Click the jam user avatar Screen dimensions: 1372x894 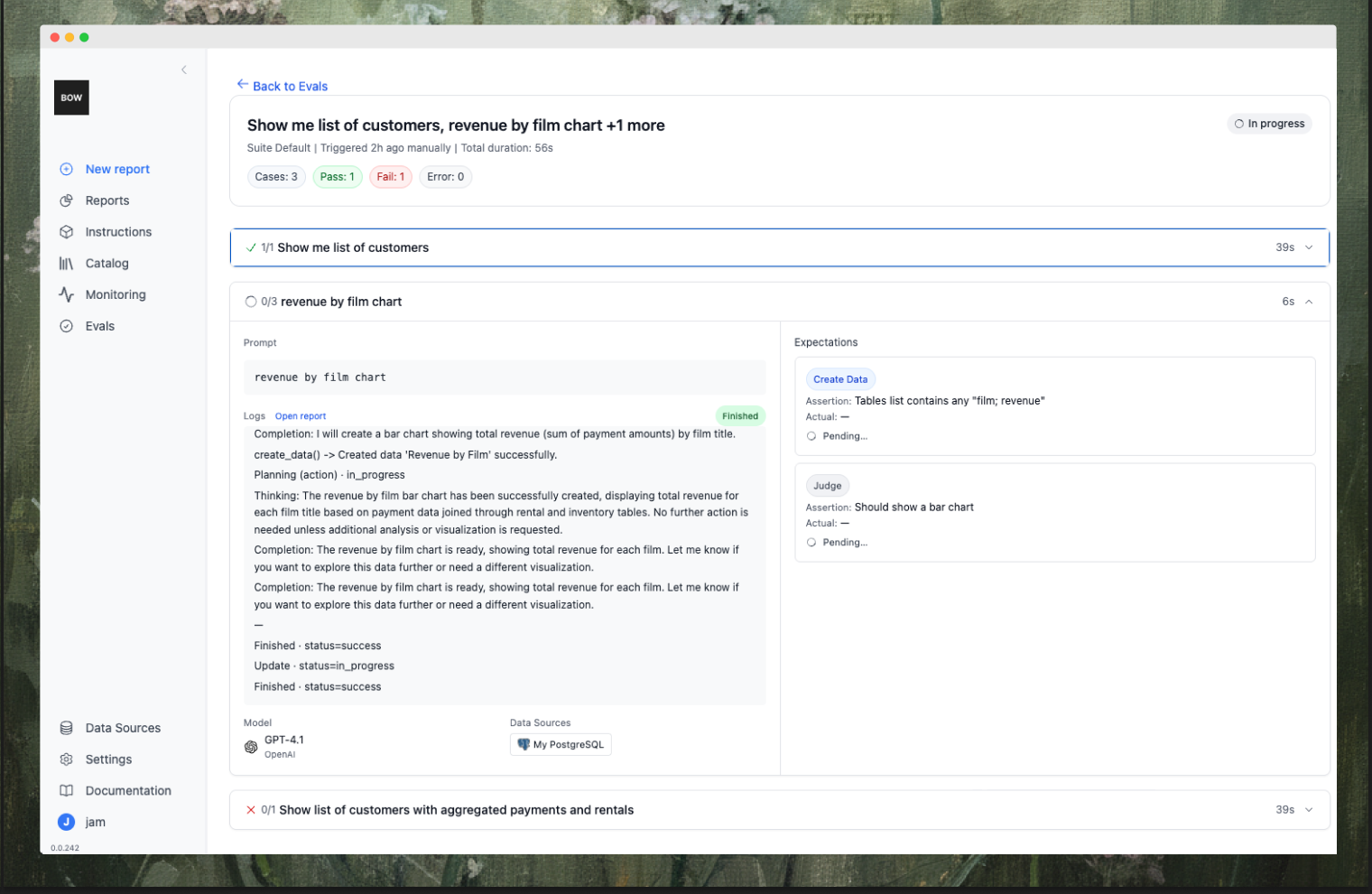click(x=66, y=822)
